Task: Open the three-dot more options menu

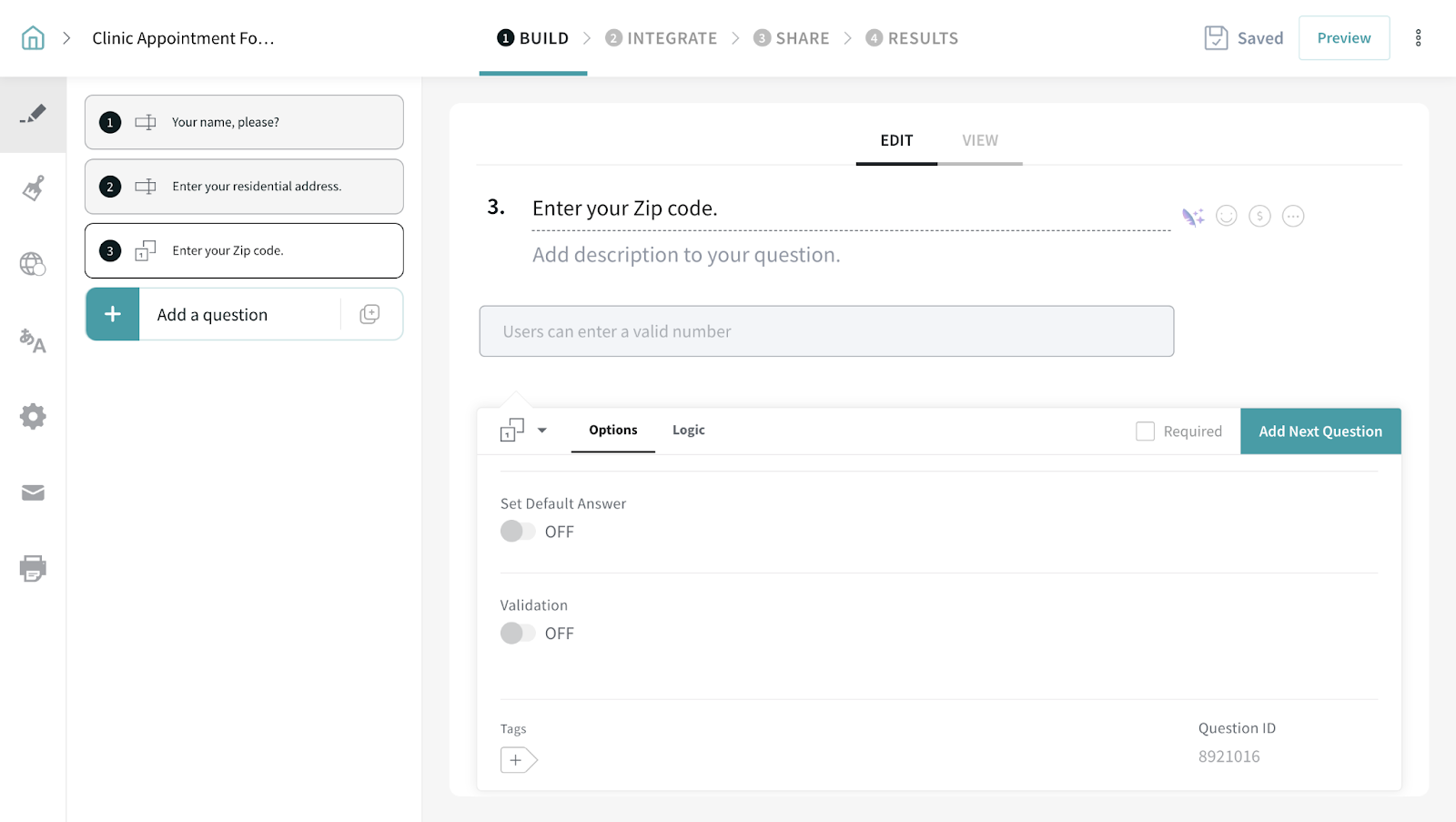Action: click(x=1418, y=38)
